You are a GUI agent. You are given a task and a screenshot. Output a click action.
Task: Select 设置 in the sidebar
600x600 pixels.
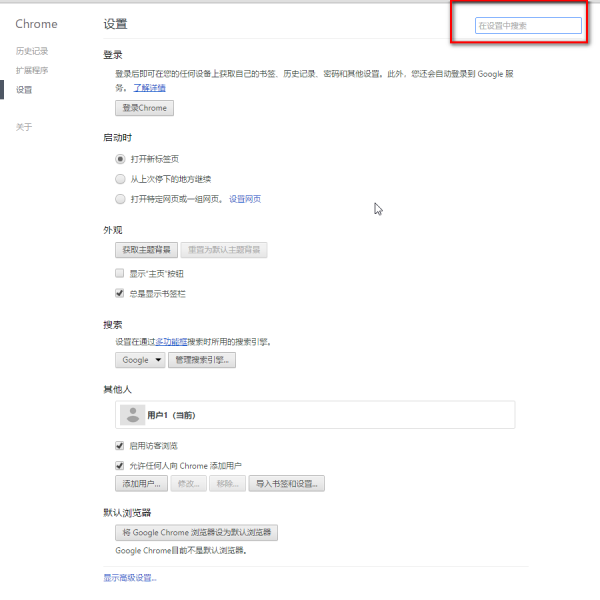point(24,90)
